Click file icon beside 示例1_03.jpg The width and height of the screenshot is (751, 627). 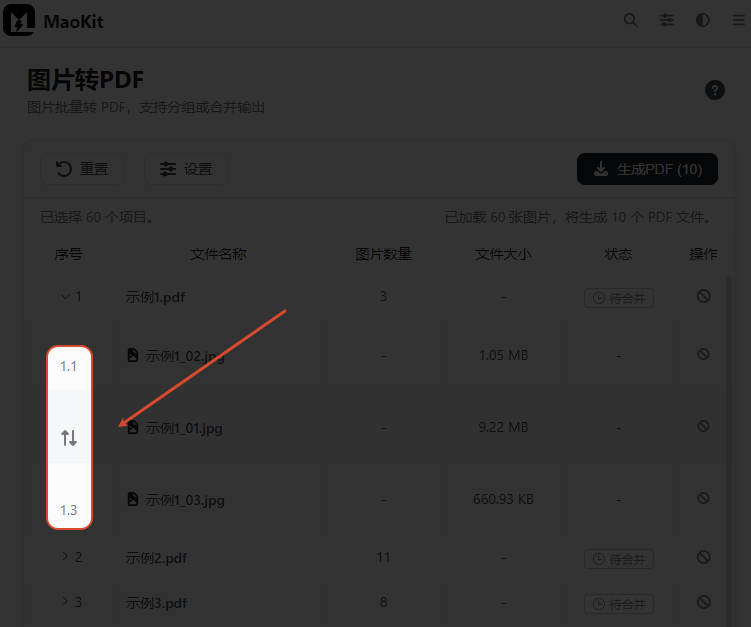(133, 499)
